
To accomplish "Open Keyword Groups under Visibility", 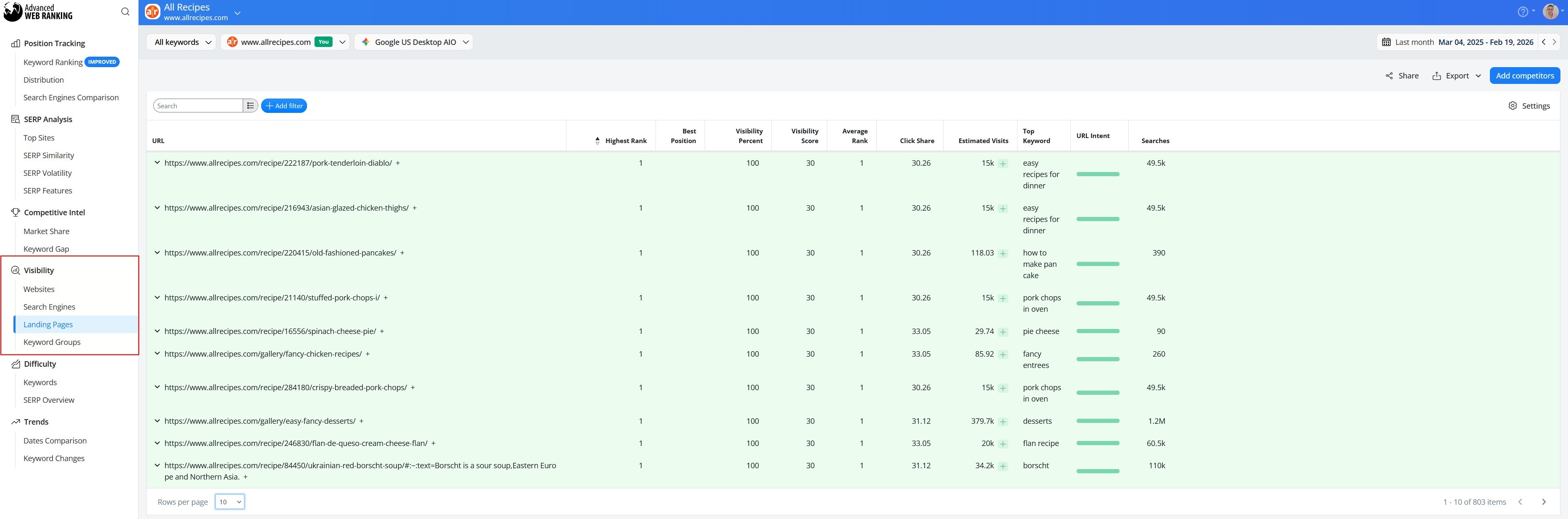I will tap(52, 342).
